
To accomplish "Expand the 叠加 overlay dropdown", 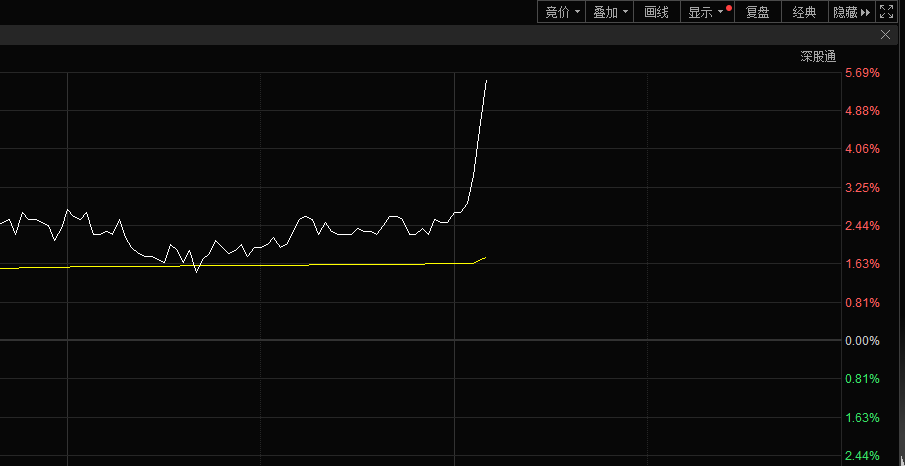I will [610, 12].
